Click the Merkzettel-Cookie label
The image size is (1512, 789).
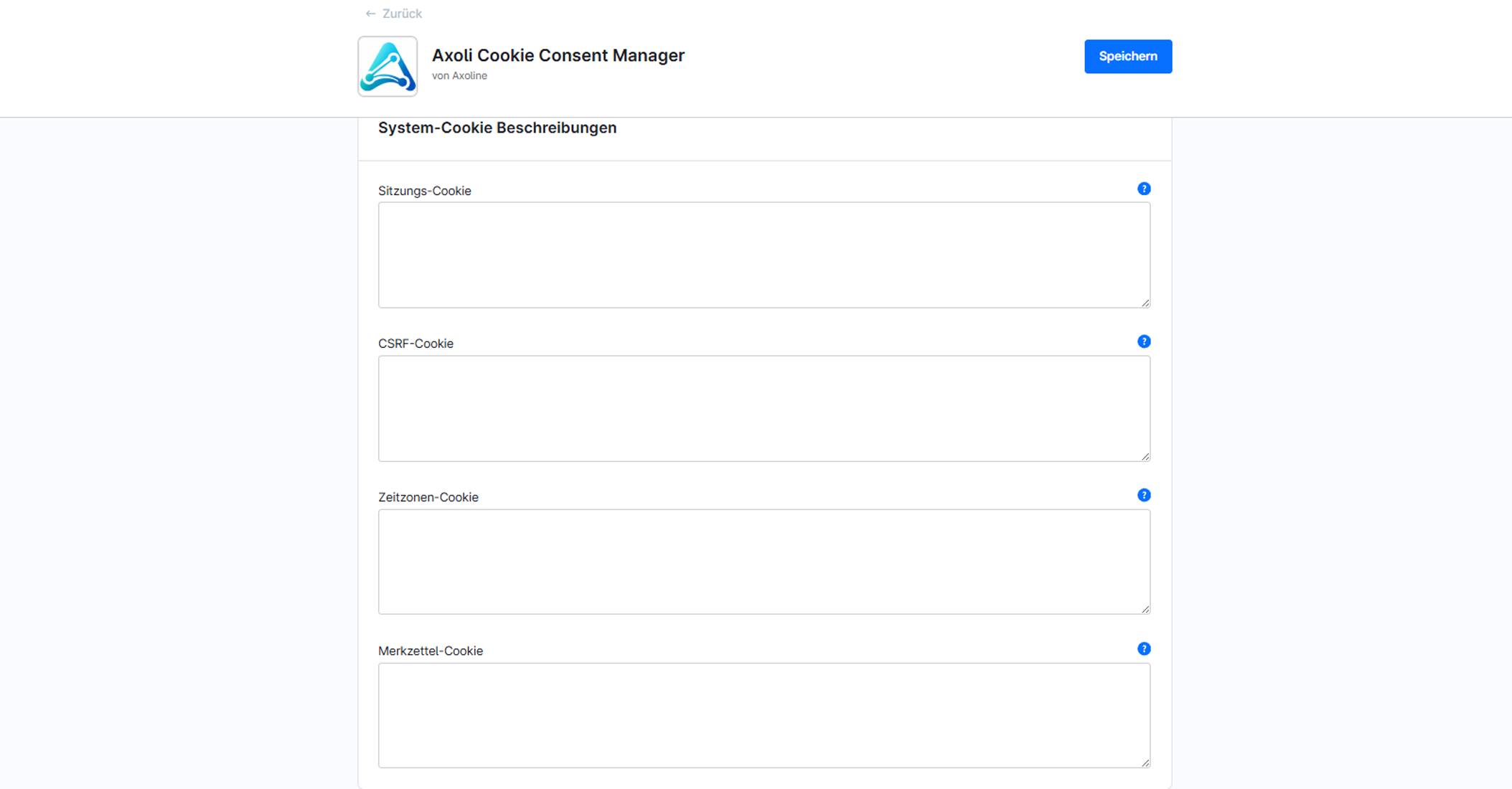point(431,651)
